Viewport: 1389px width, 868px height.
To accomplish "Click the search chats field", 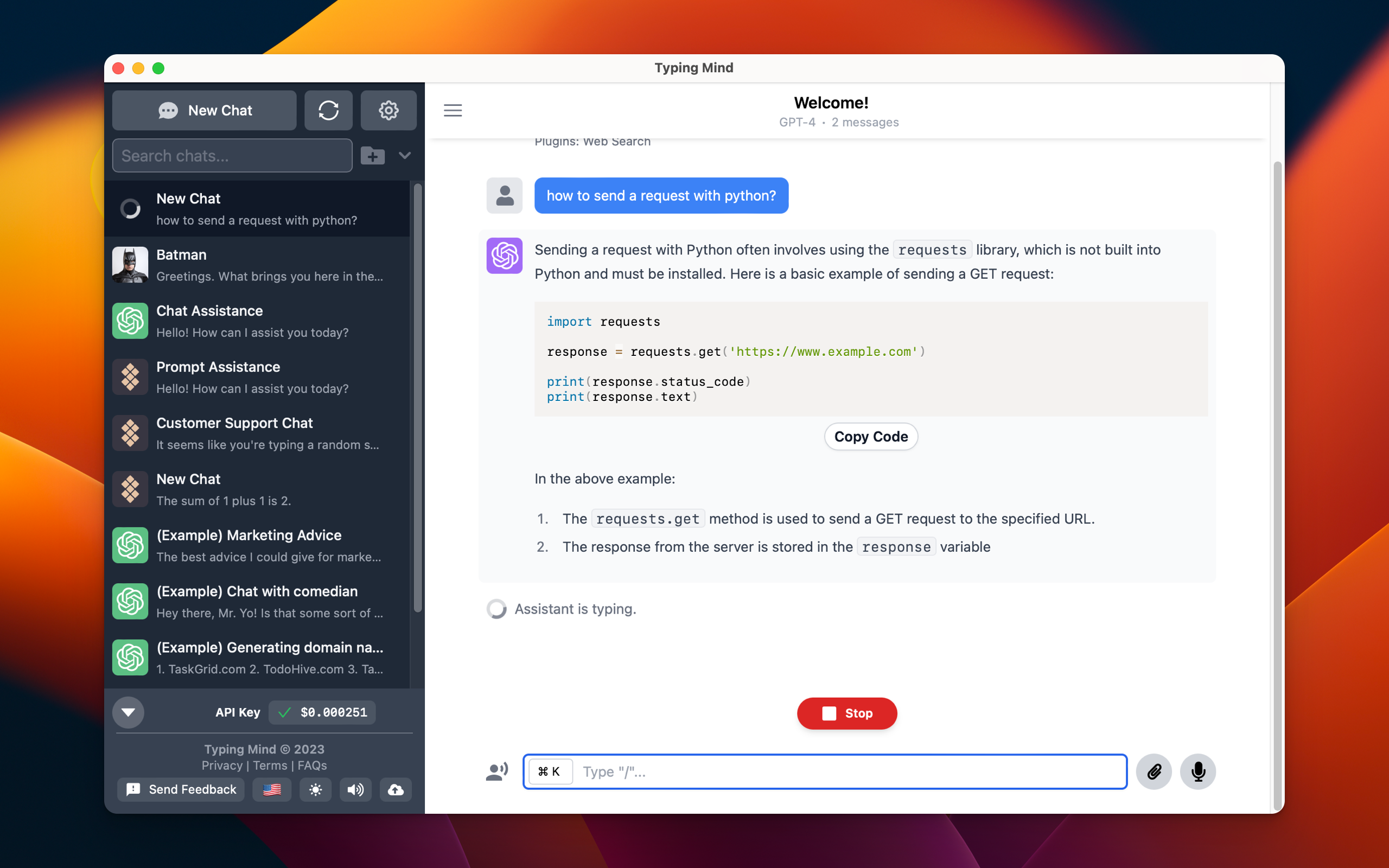I will point(232,156).
